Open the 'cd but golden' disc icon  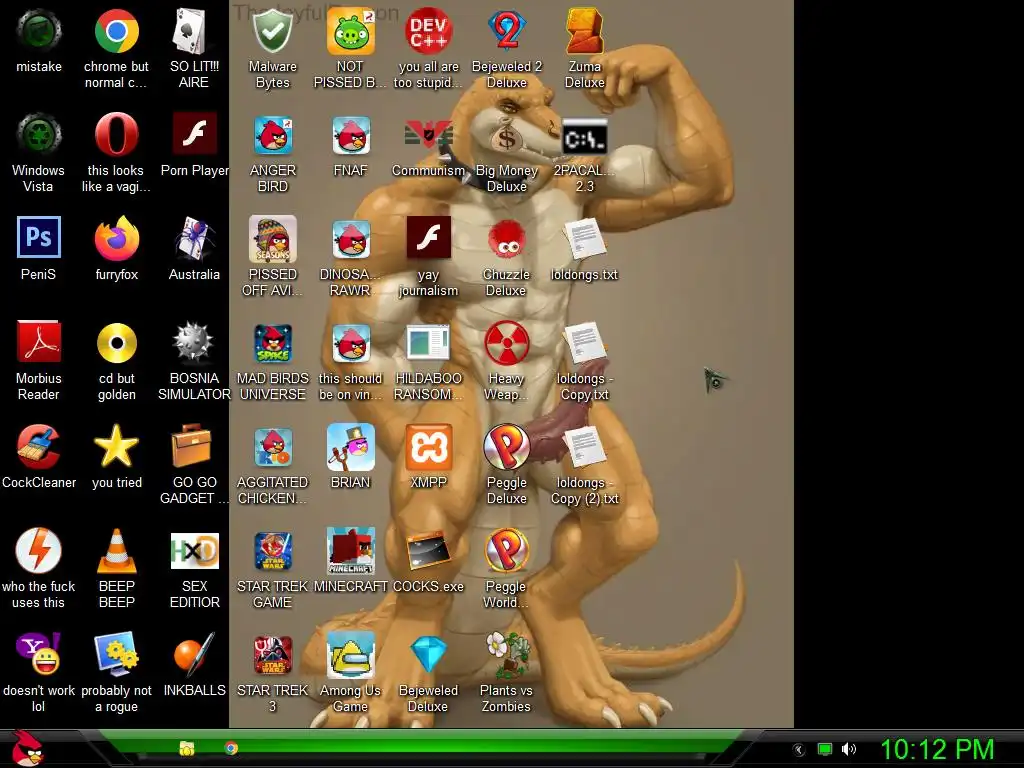116,342
